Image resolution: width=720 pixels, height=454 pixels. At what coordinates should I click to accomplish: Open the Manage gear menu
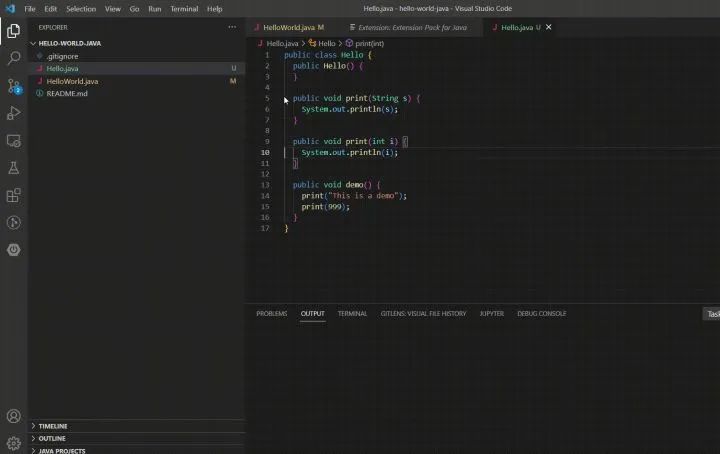pyautogui.click(x=14, y=442)
